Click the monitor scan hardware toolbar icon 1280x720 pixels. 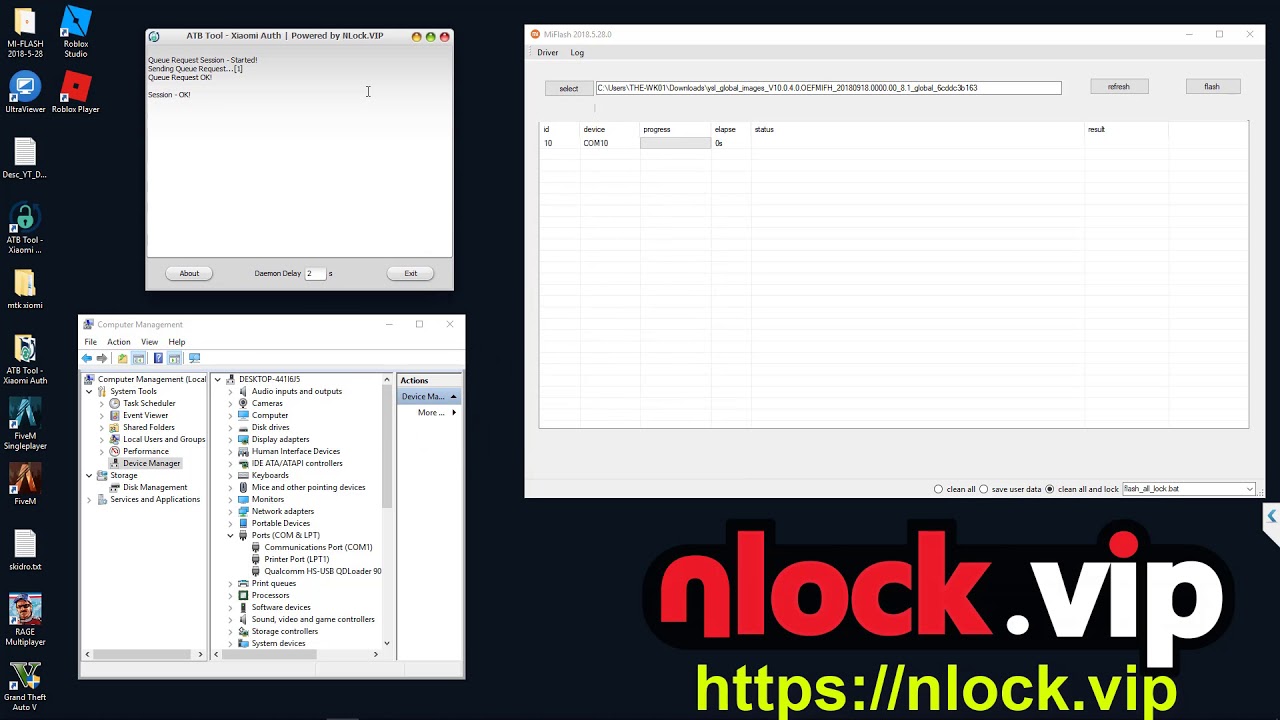coord(194,358)
